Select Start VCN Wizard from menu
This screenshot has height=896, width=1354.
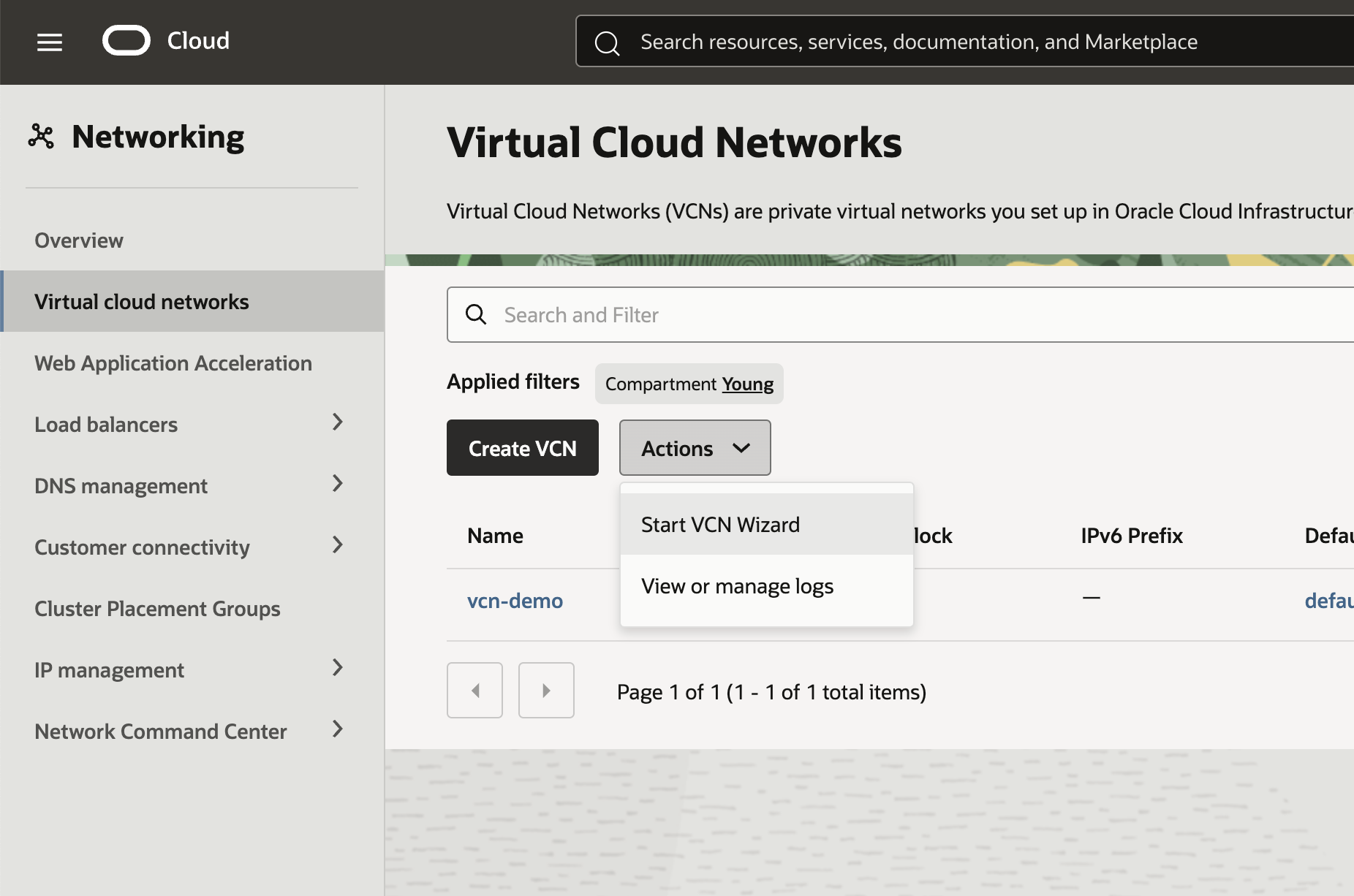pyautogui.click(x=720, y=525)
